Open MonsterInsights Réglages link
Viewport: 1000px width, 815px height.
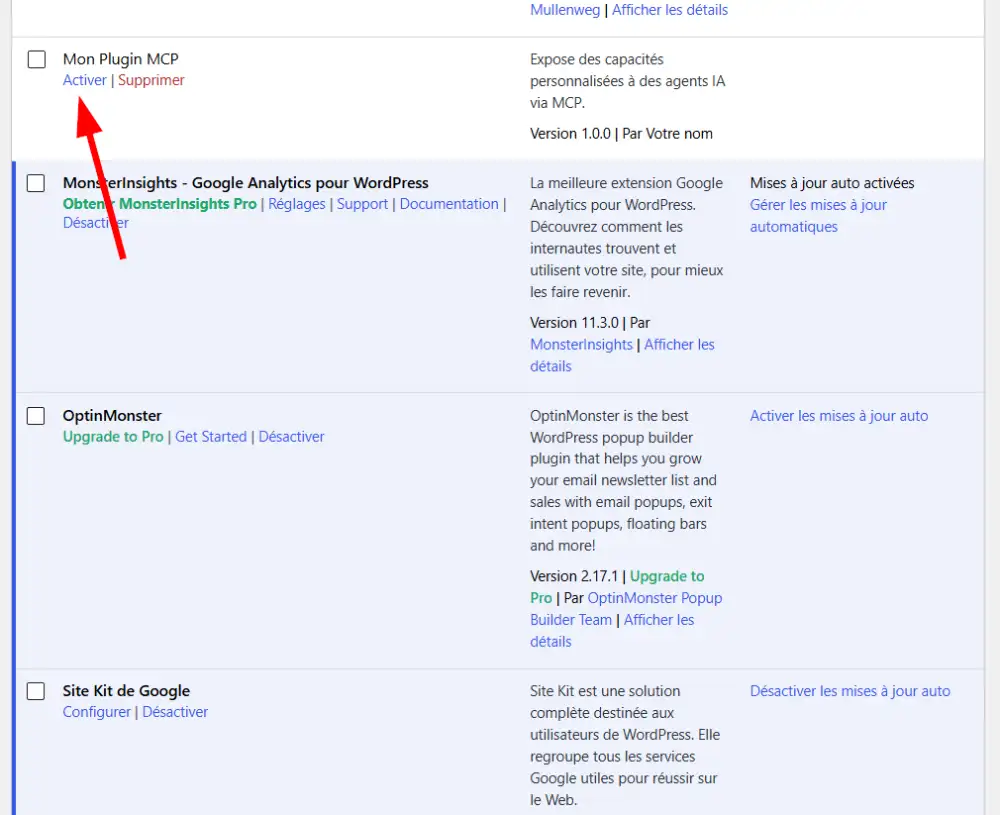[x=297, y=204]
